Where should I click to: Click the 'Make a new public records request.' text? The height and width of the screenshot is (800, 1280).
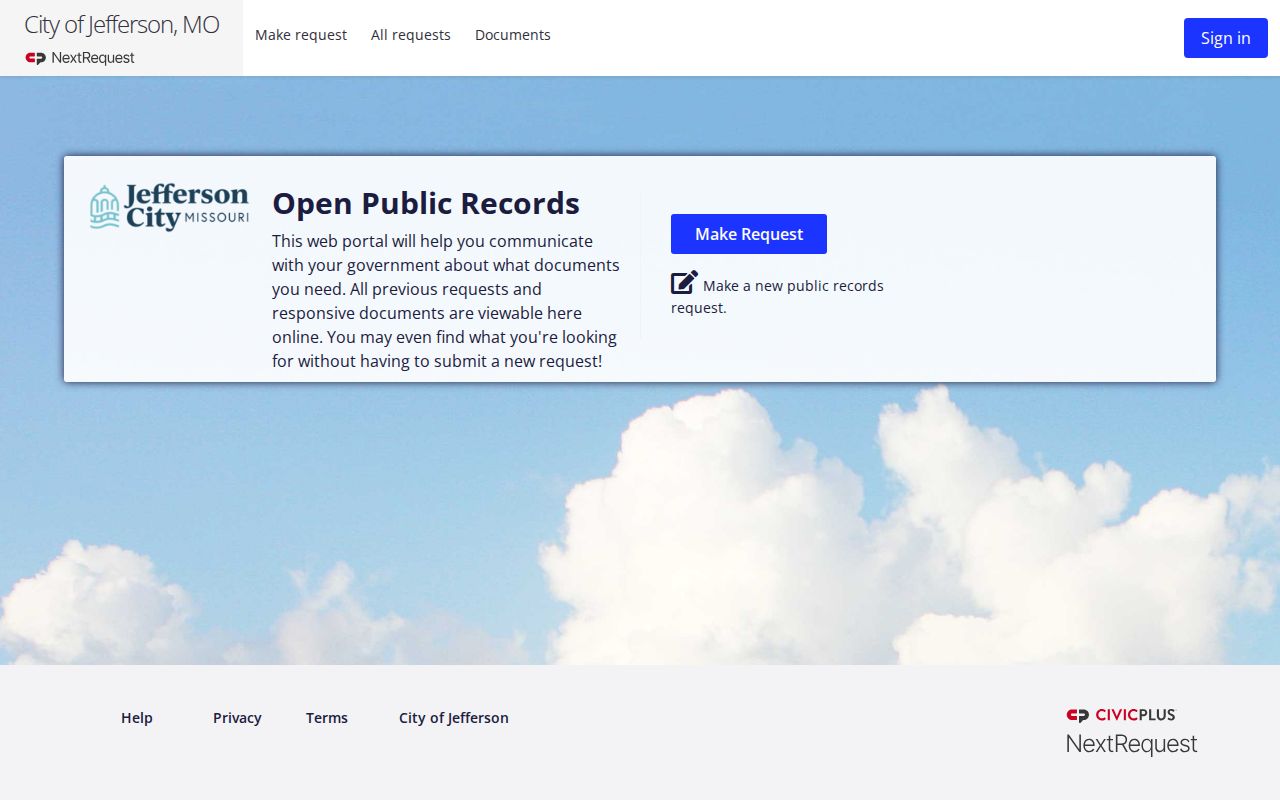click(x=778, y=296)
